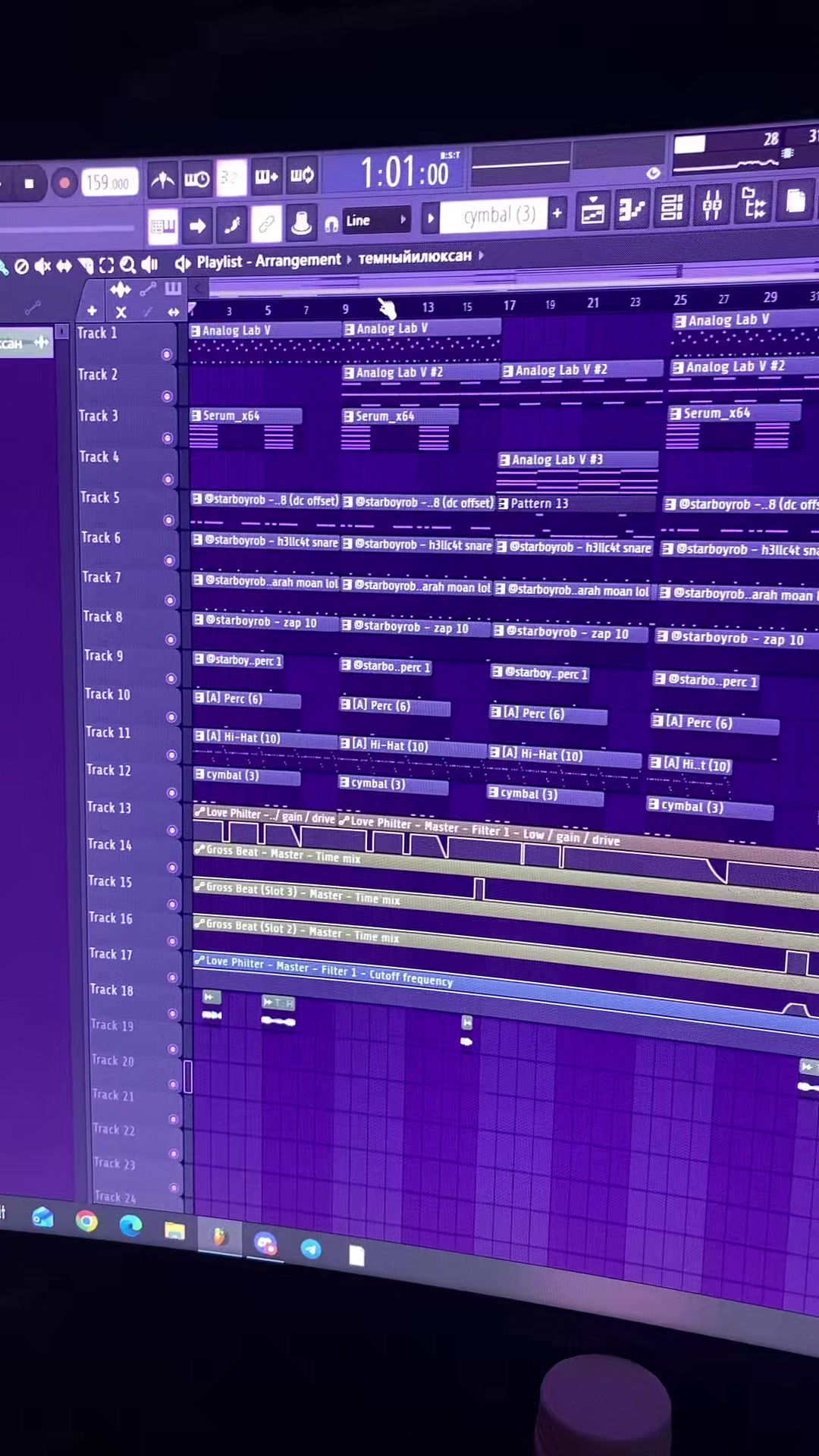Mute Track 8 with its green dot
The width and height of the screenshot is (819, 1456).
(x=171, y=640)
